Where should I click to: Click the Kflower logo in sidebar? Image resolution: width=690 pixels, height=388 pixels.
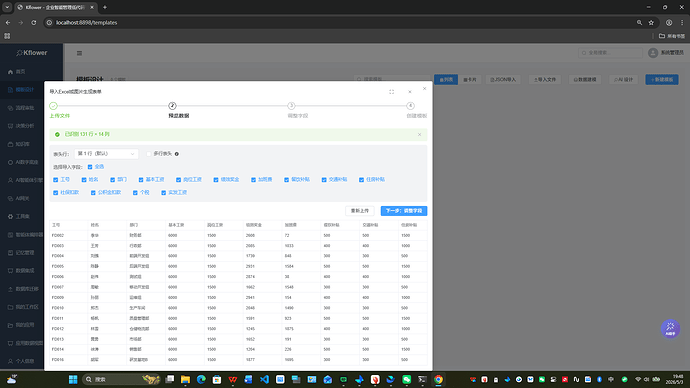31,53
